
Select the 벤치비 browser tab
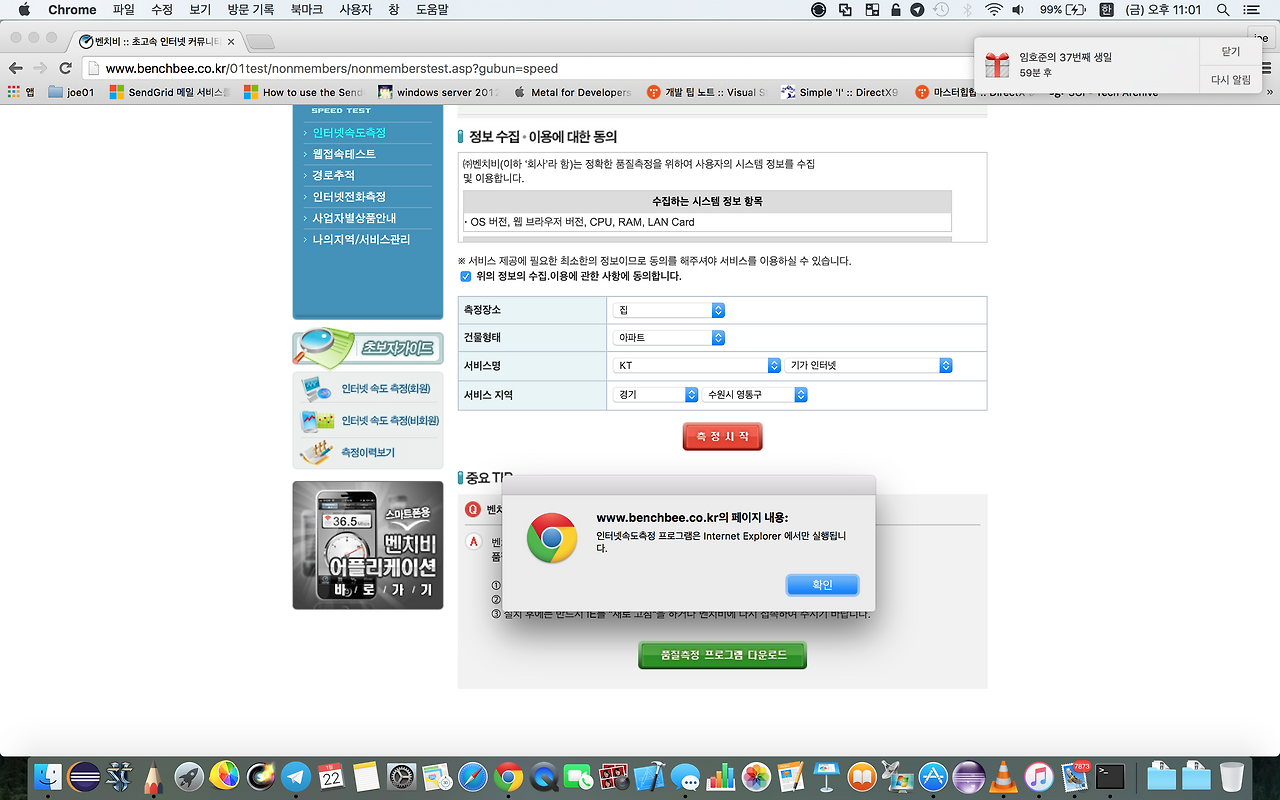[x=157, y=42]
